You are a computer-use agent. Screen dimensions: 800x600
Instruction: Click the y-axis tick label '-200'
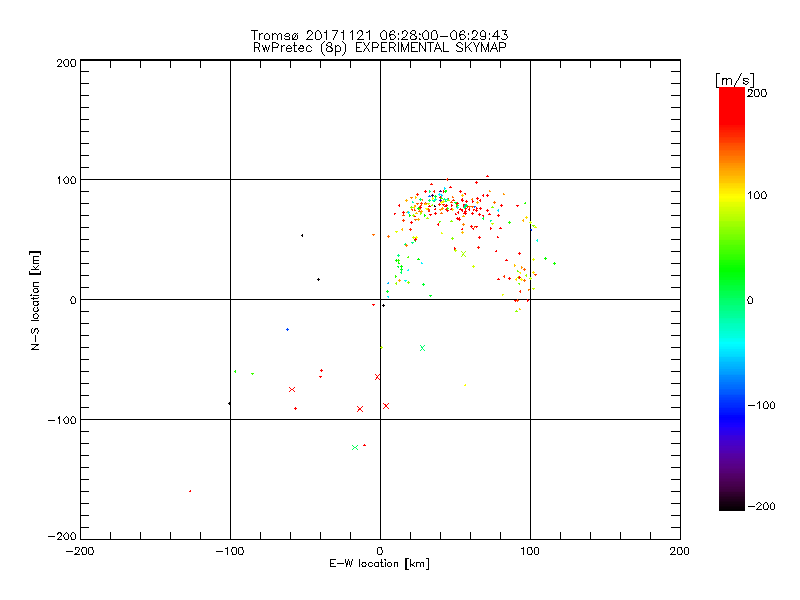[62, 536]
